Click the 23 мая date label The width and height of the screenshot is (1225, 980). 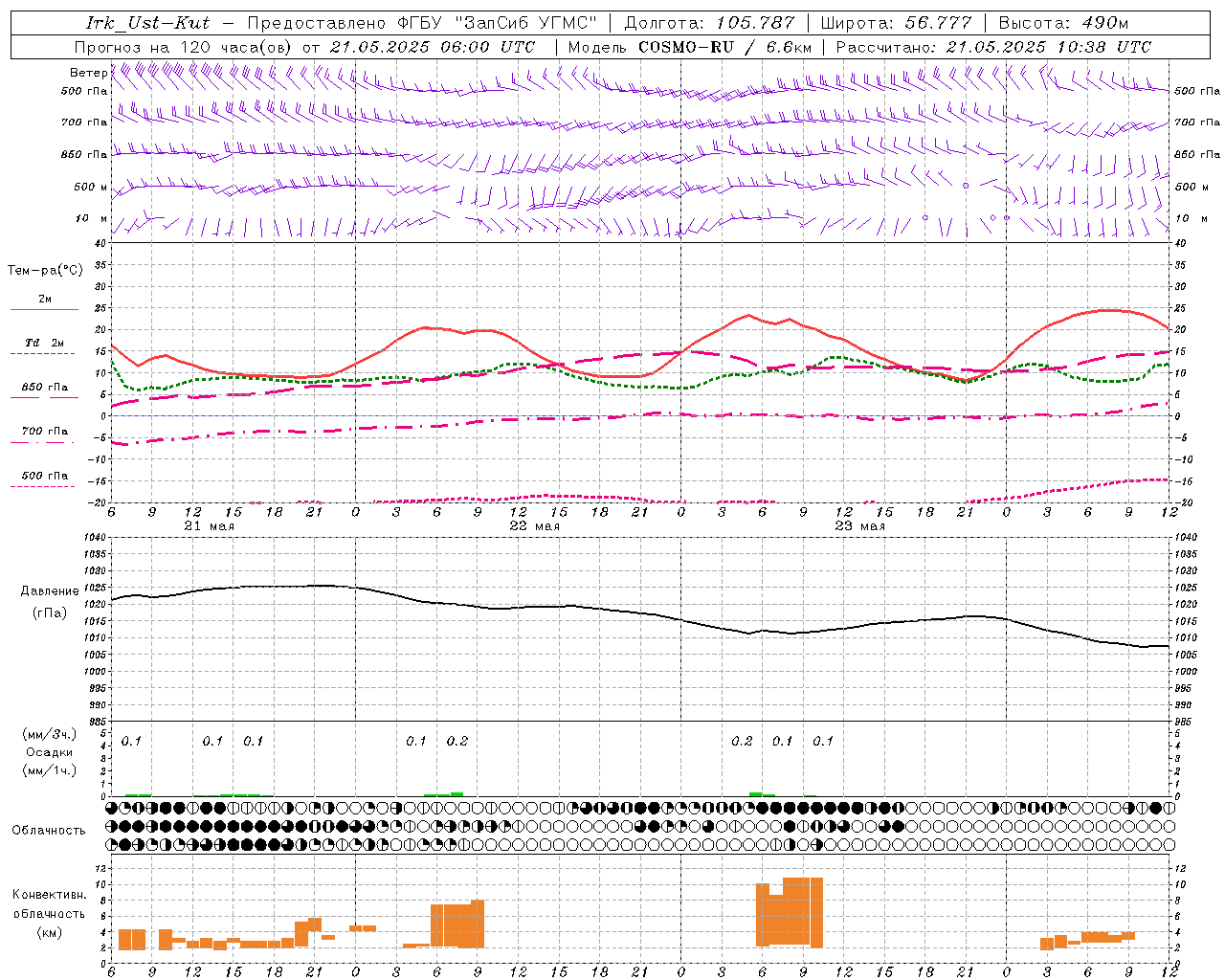[859, 526]
